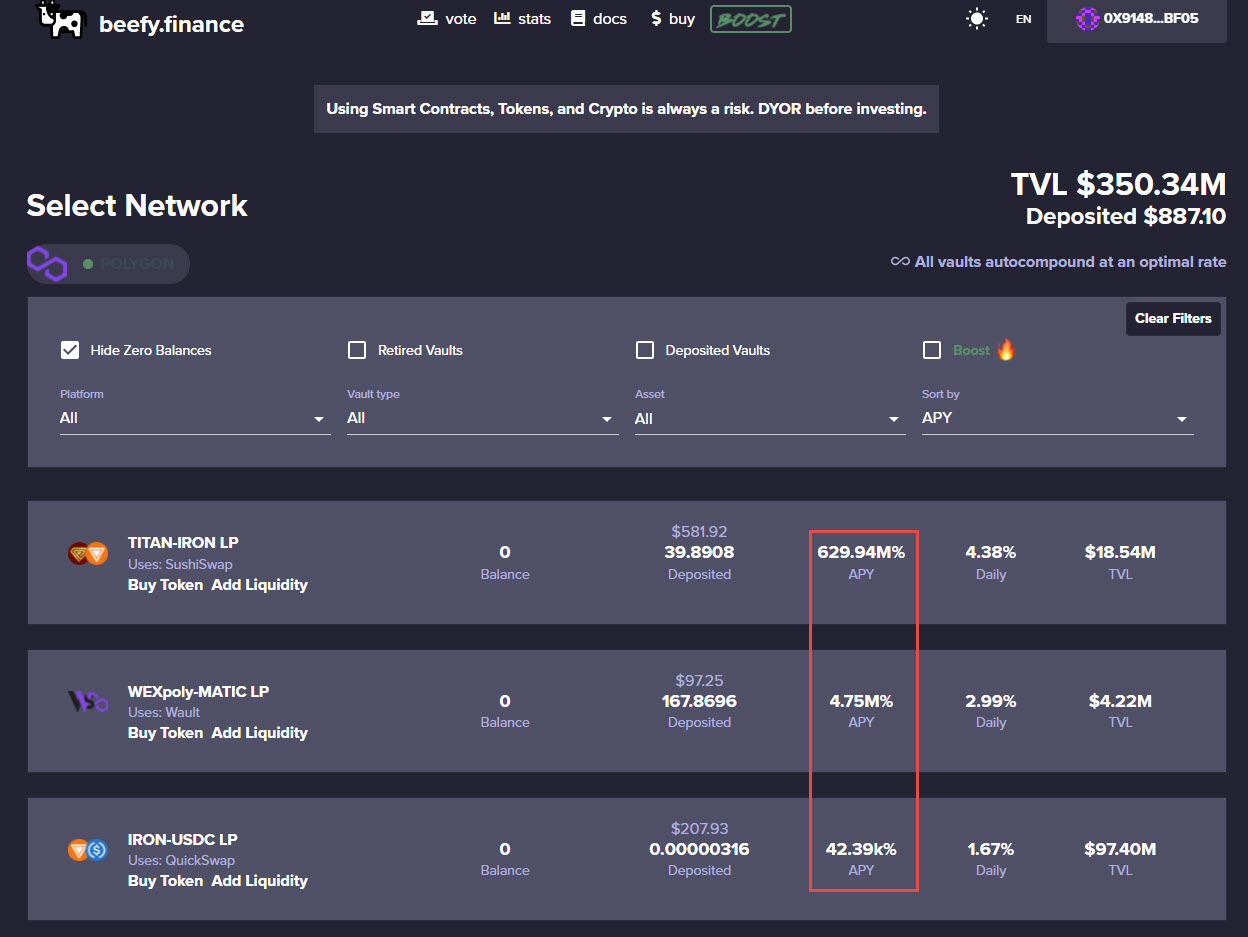This screenshot has width=1248, height=937.
Task: Click the Uses: SushiSwap label
Action: click(x=180, y=564)
